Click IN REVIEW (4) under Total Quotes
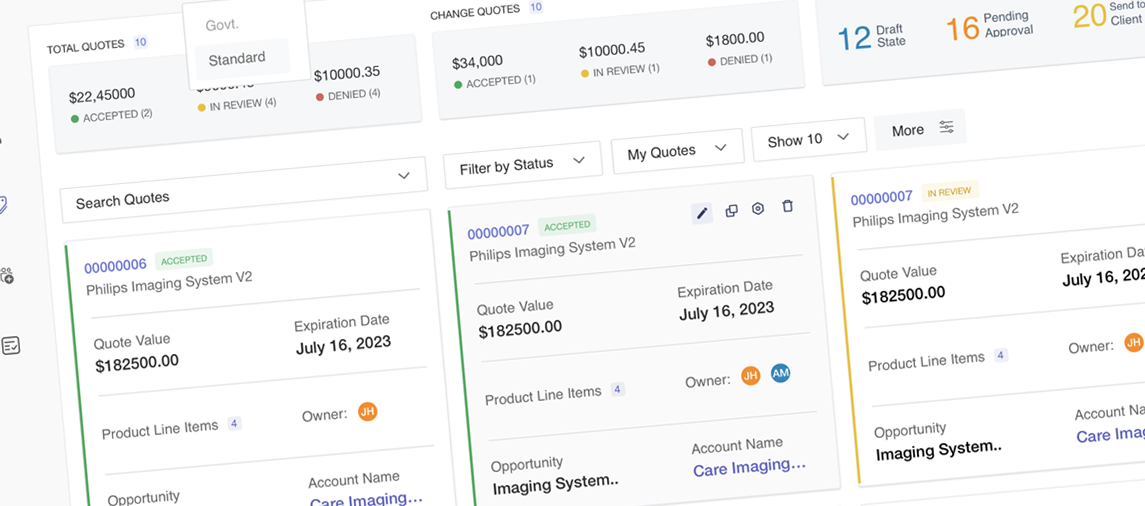The image size is (1145, 506). tap(237, 104)
